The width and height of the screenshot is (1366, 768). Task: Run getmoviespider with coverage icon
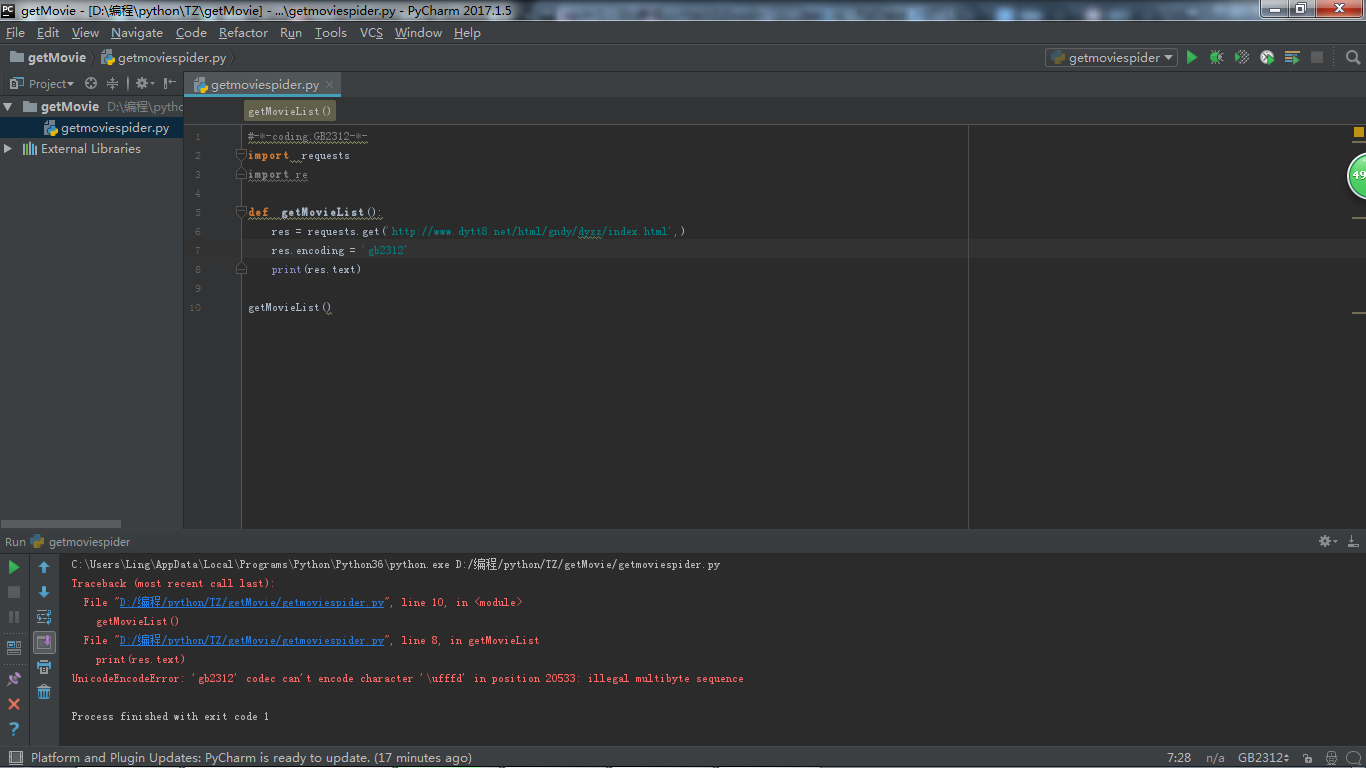[x=1242, y=58]
